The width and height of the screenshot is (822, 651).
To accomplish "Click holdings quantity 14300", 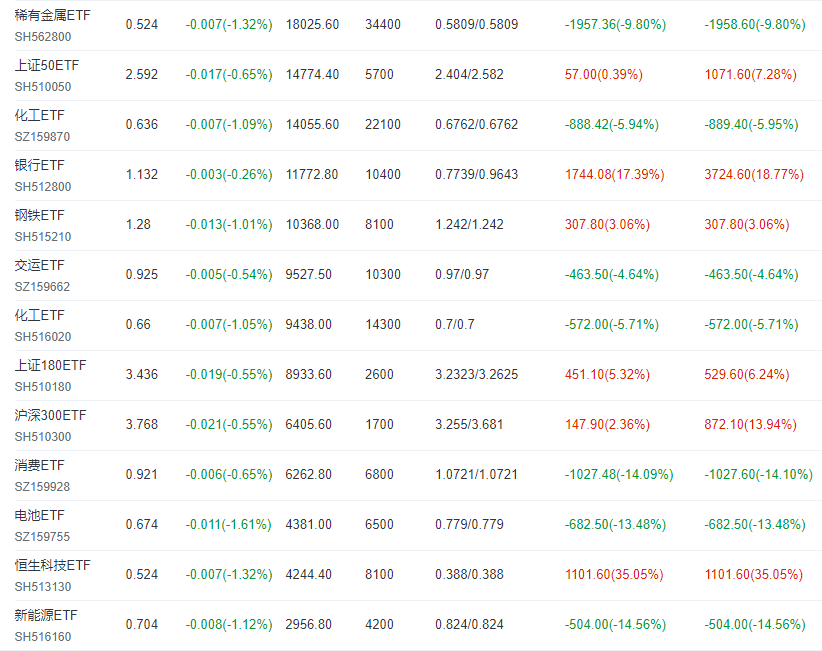I will [383, 324].
